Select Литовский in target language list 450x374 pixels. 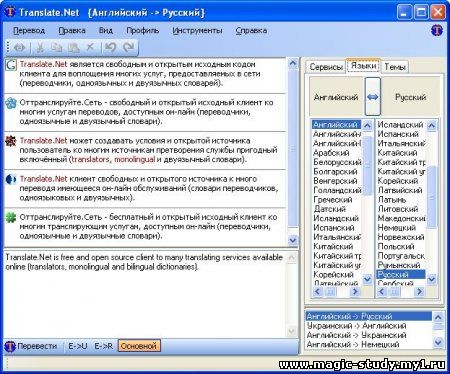pyautogui.click(x=401, y=209)
